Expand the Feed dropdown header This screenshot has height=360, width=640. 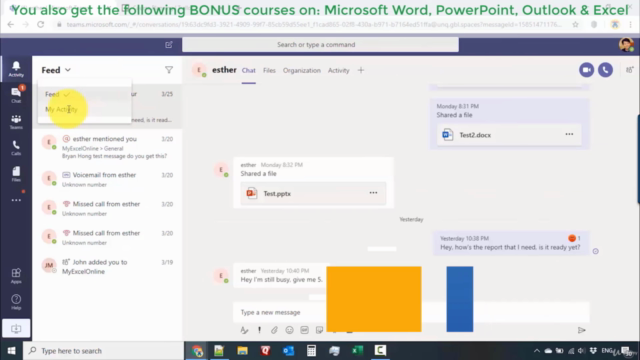(x=56, y=70)
